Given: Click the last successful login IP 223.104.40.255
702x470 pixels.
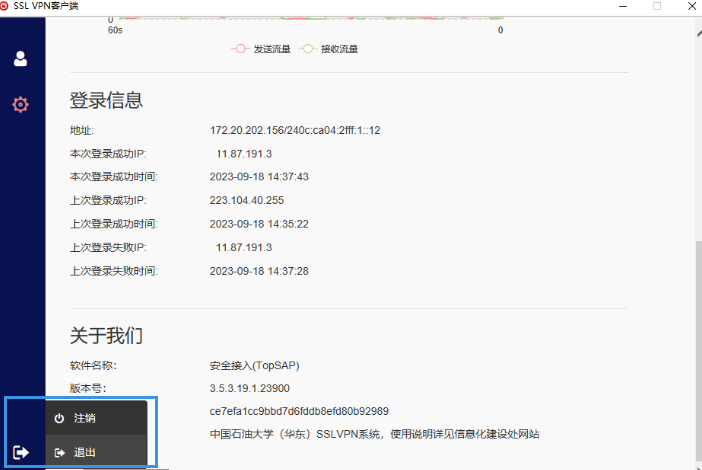Looking at the screenshot, I should coord(247,200).
